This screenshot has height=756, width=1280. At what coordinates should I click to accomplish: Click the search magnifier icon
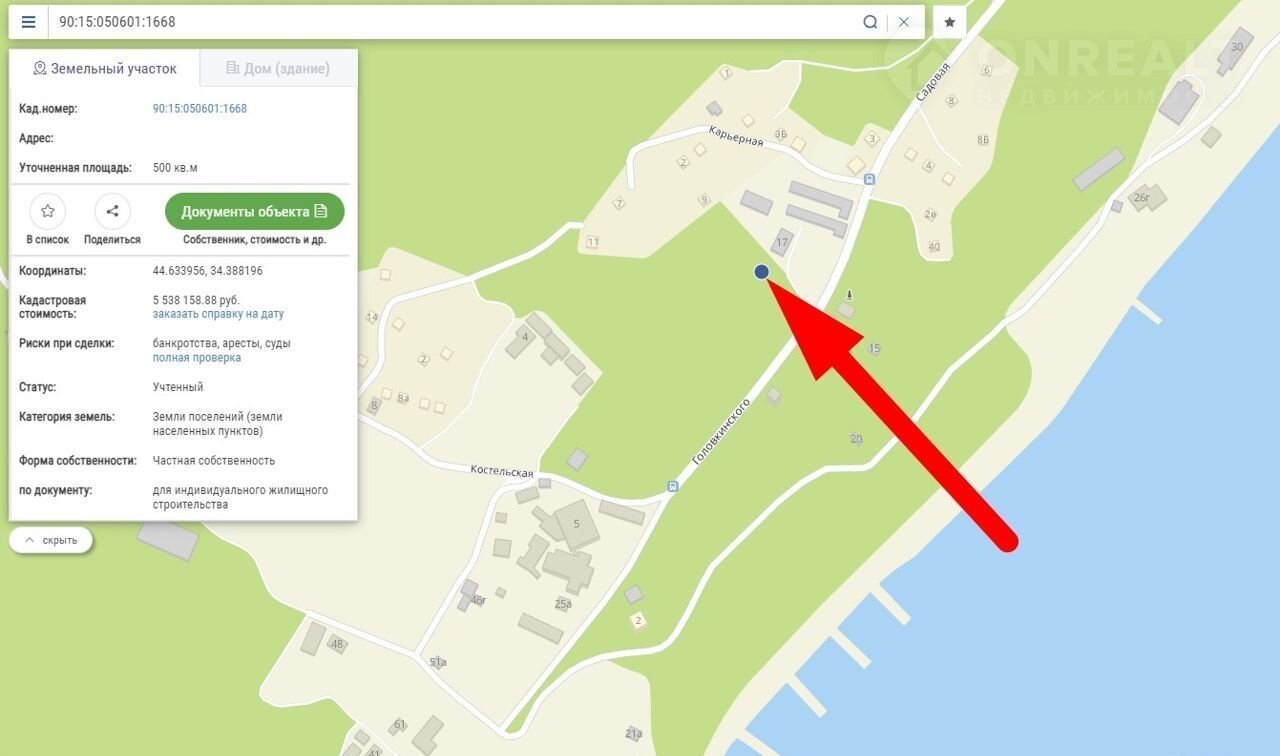[870, 22]
